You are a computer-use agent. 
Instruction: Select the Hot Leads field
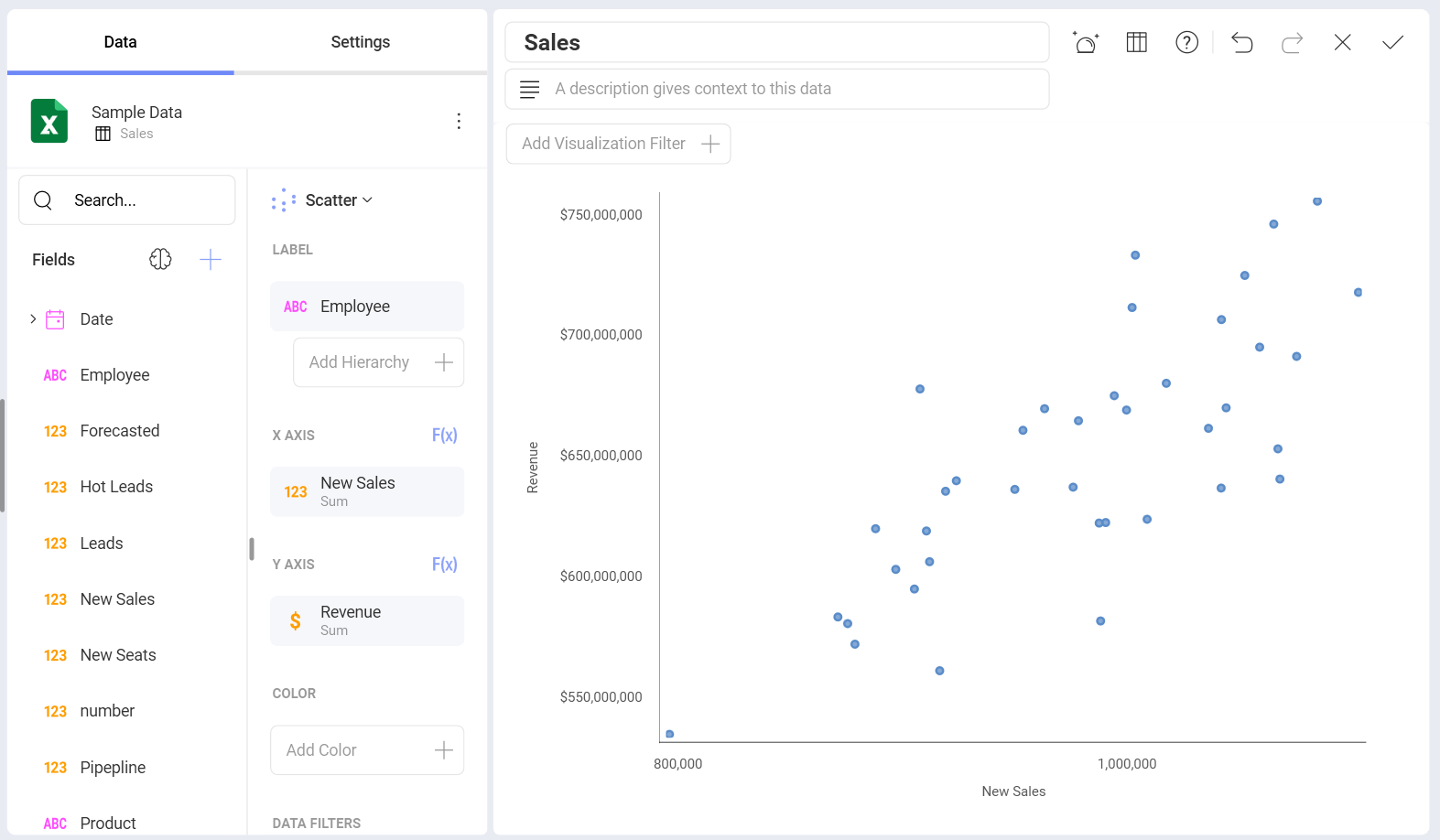116,487
